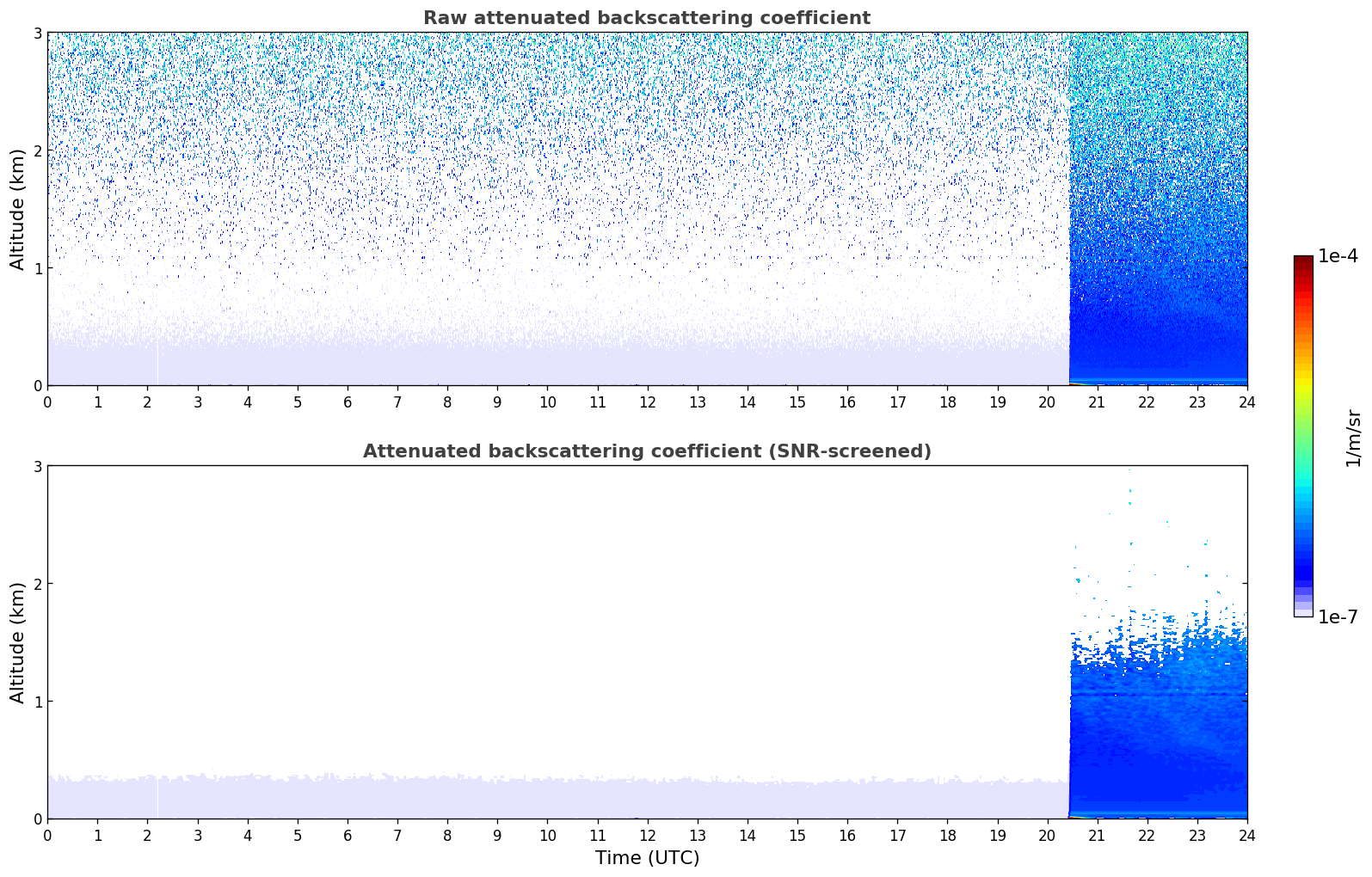
Task: Click the 'Time (UTC)' axis label
Action: click(x=647, y=858)
